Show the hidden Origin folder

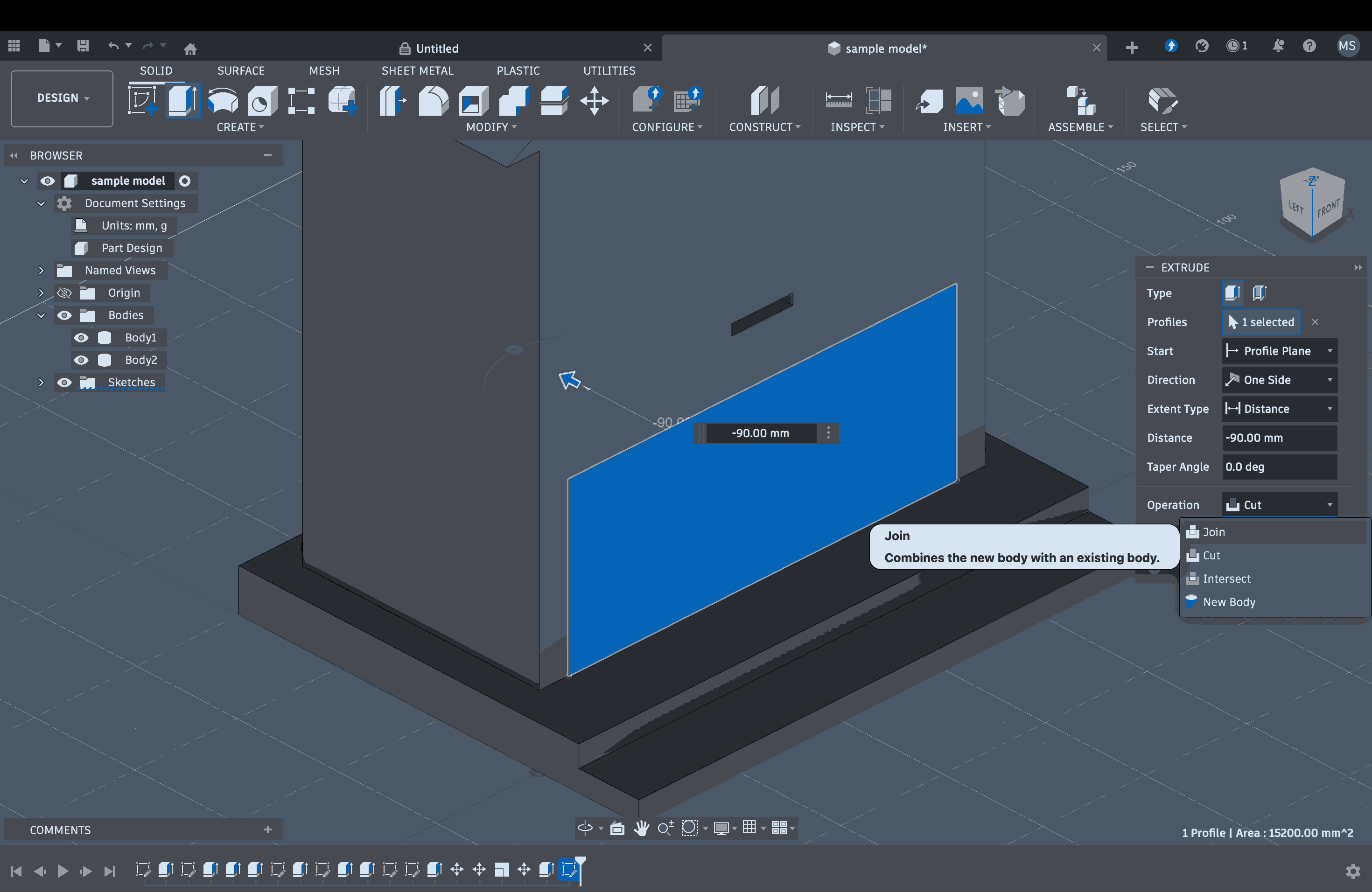tap(64, 293)
